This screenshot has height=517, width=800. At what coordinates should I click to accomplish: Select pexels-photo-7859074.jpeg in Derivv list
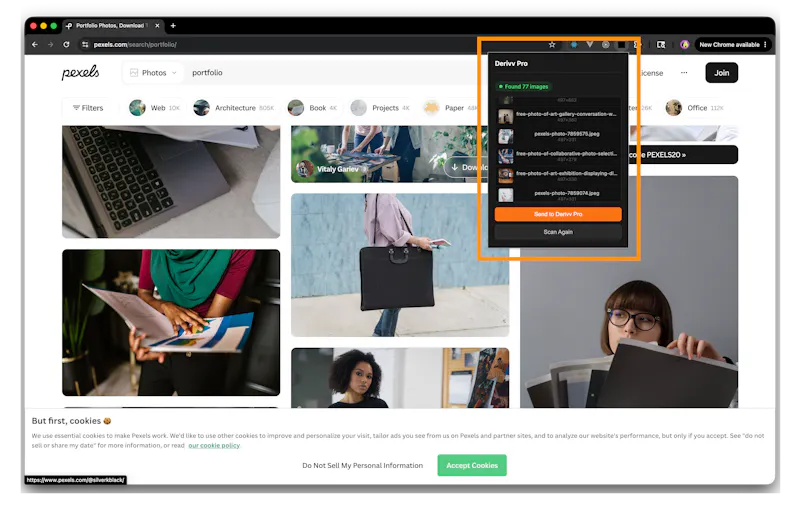click(x=558, y=195)
